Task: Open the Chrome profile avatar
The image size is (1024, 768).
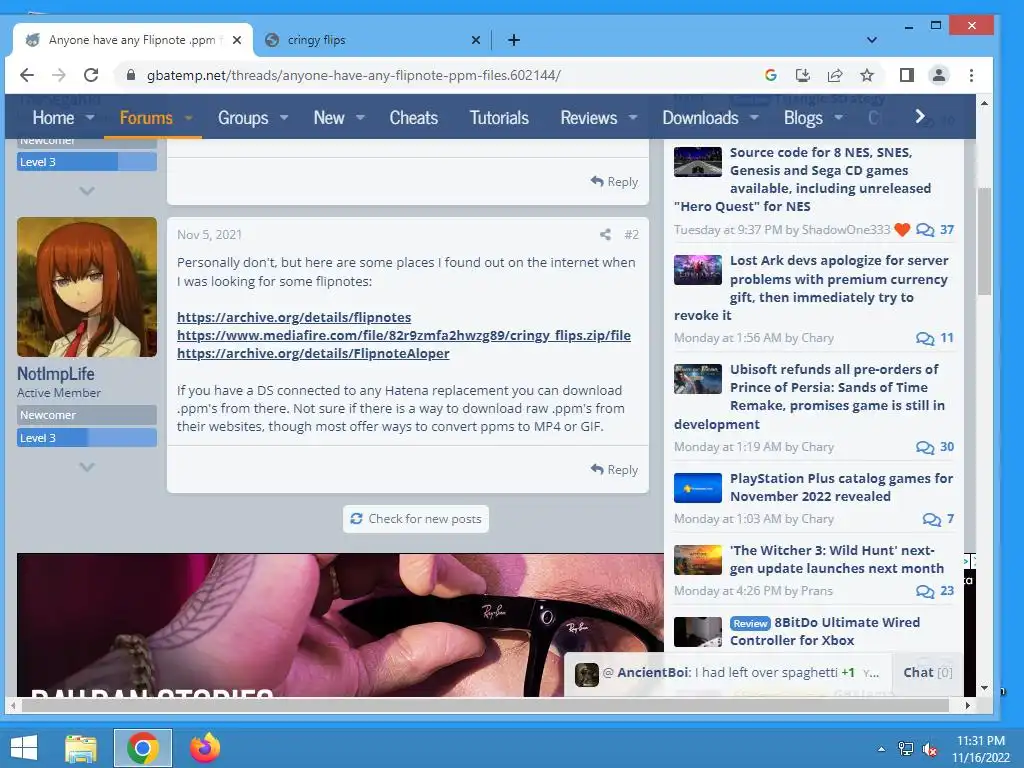Action: (x=938, y=75)
